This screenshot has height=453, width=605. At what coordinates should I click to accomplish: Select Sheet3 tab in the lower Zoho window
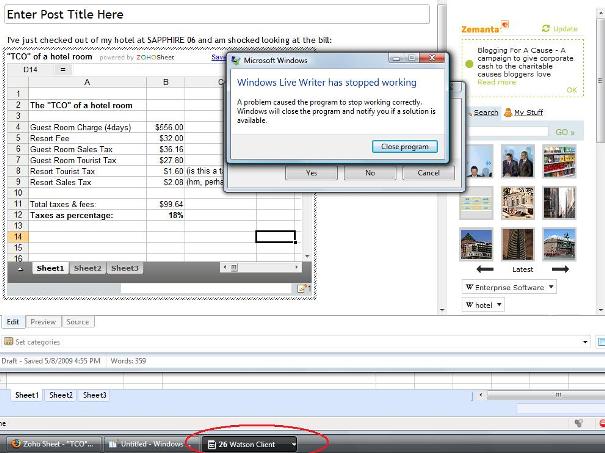pos(94,395)
